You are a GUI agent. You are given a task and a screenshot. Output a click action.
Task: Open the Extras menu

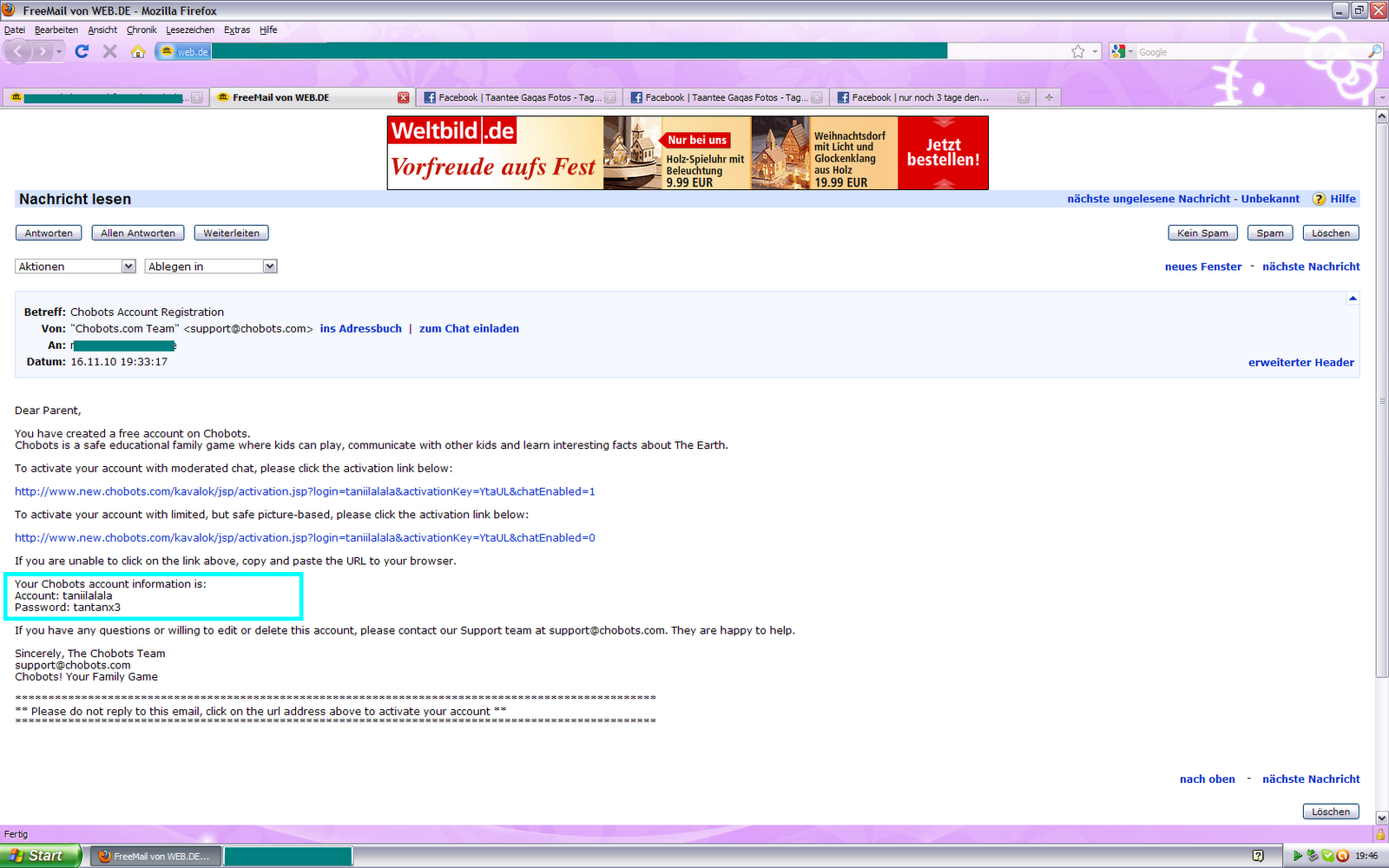237,30
